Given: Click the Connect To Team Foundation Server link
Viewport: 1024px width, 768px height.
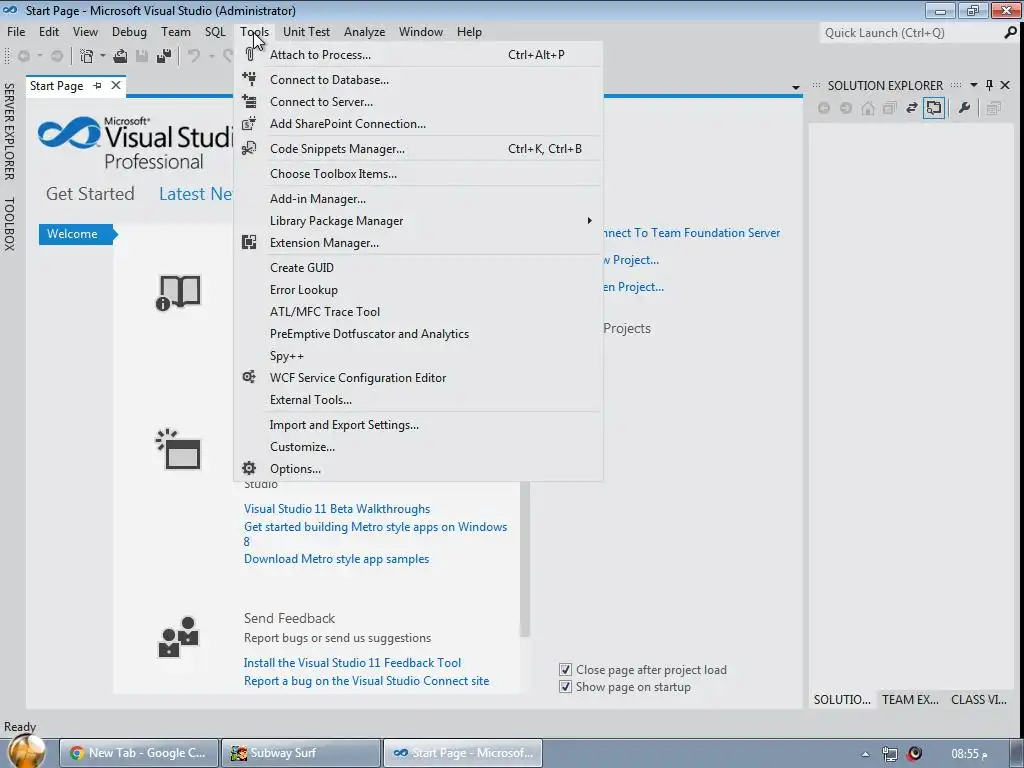Looking at the screenshot, I should pos(692,232).
